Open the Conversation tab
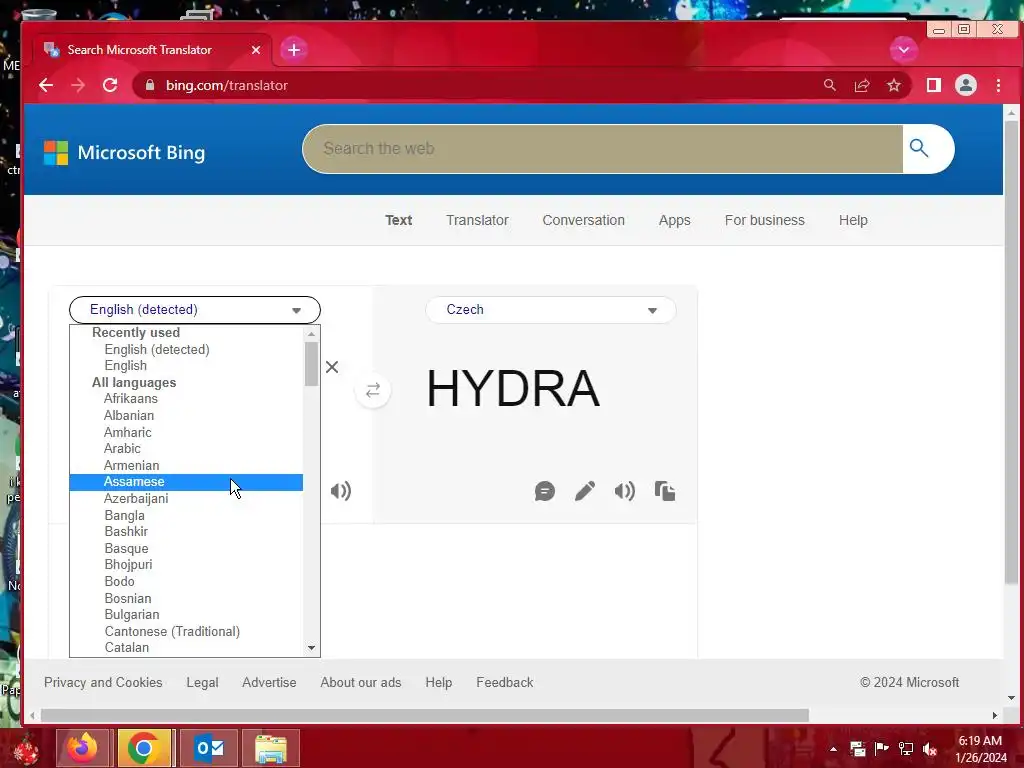1024x768 pixels. 583,220
